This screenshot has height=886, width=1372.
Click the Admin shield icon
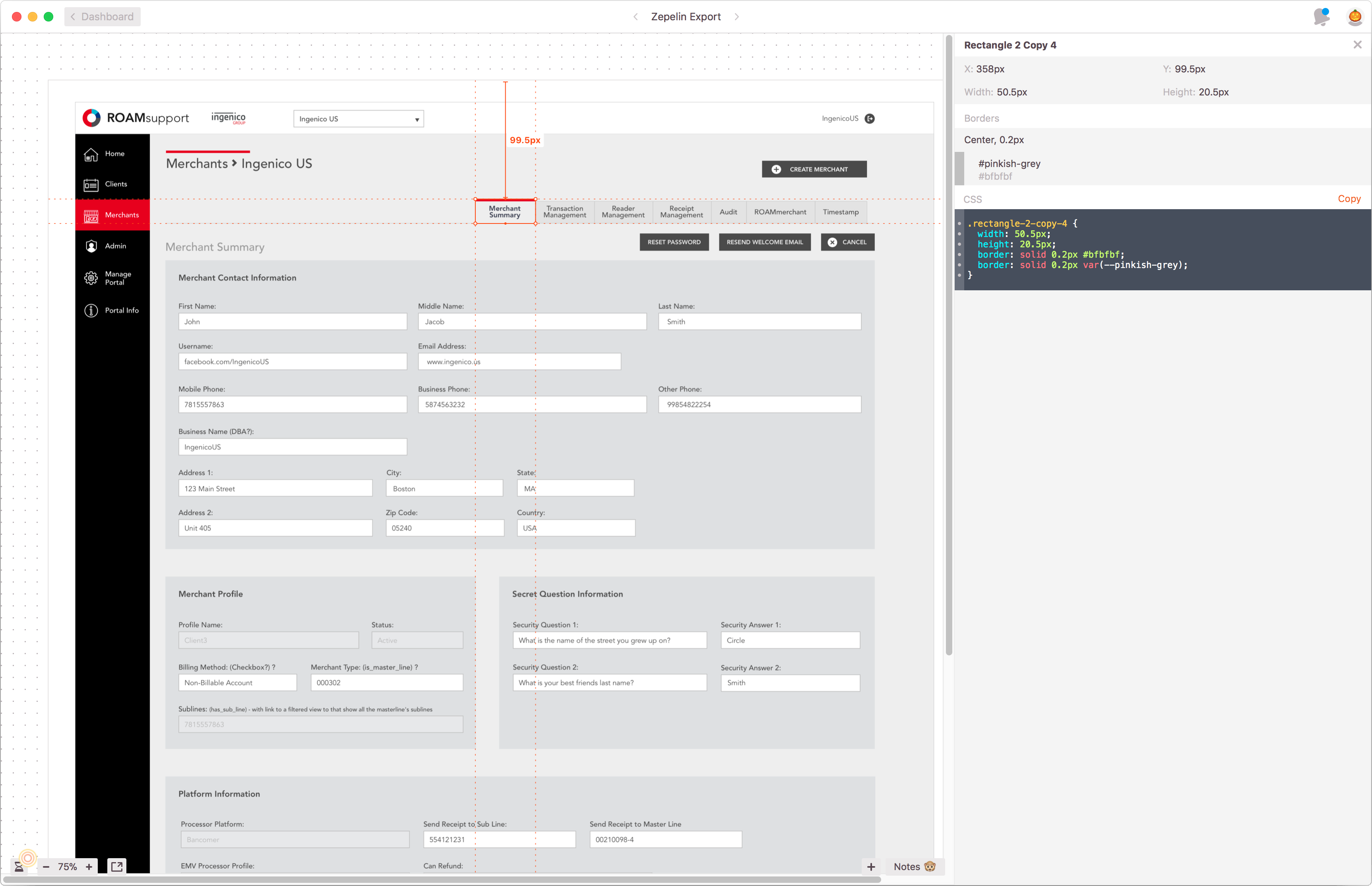91,246
